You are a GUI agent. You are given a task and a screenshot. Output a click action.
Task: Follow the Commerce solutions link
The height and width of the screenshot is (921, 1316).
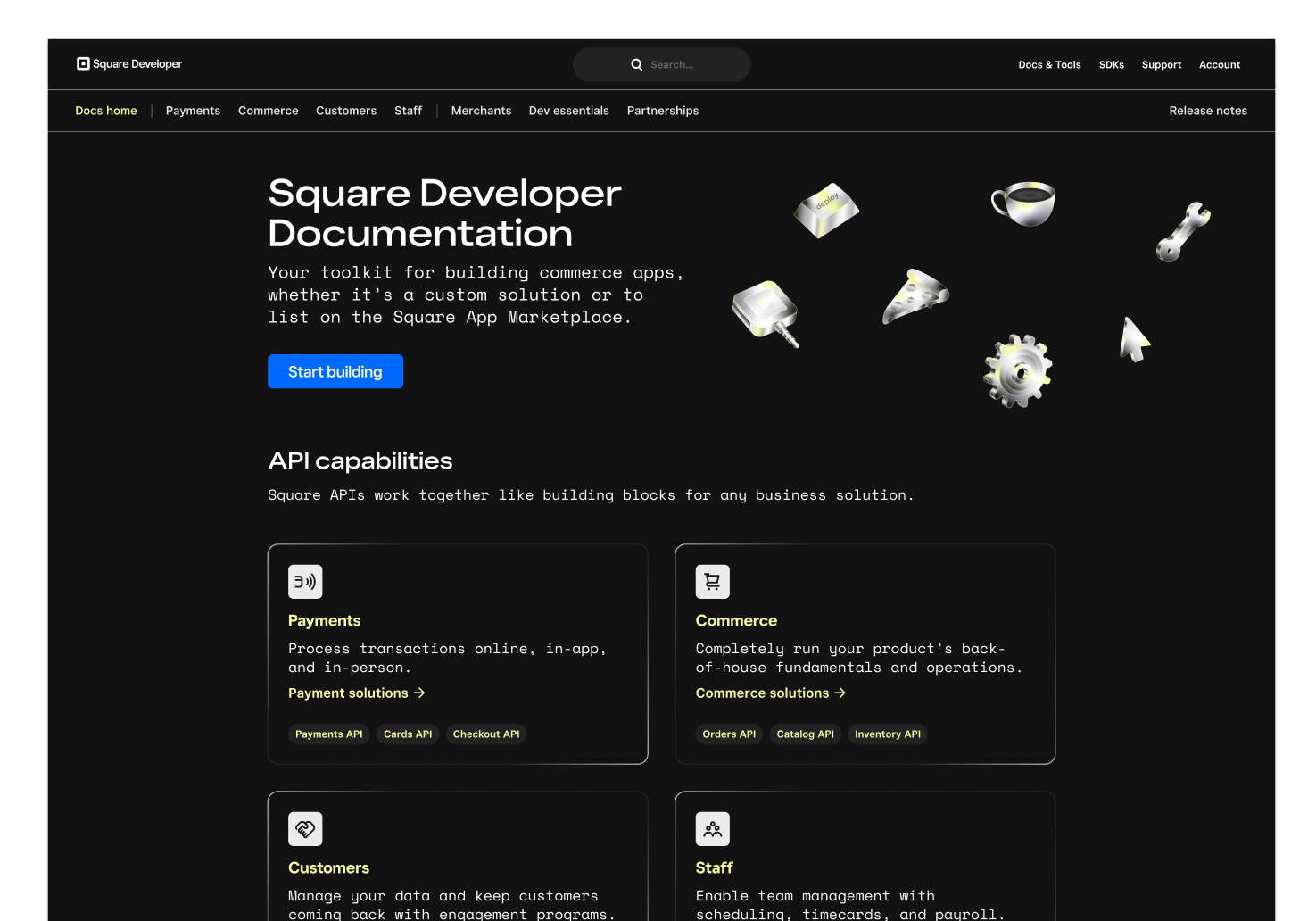771,693
